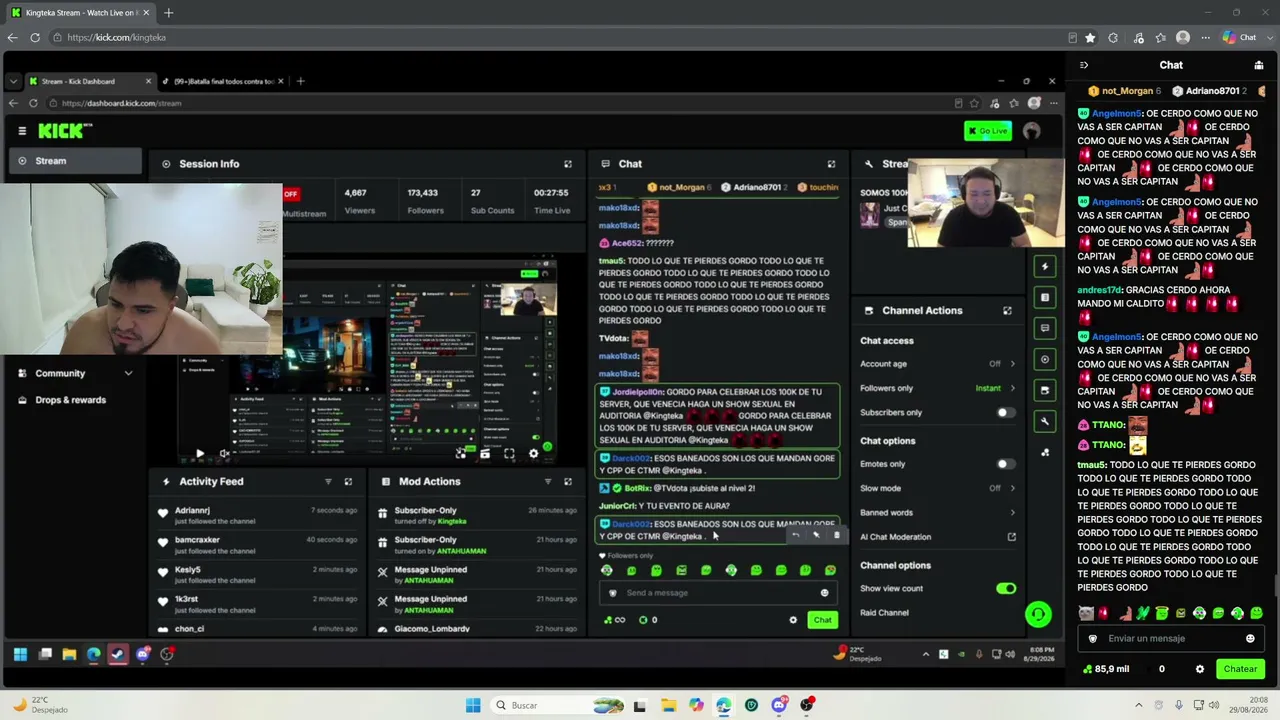
Task: Switch to Batalla final browser tab
Action: pos(222,81)
